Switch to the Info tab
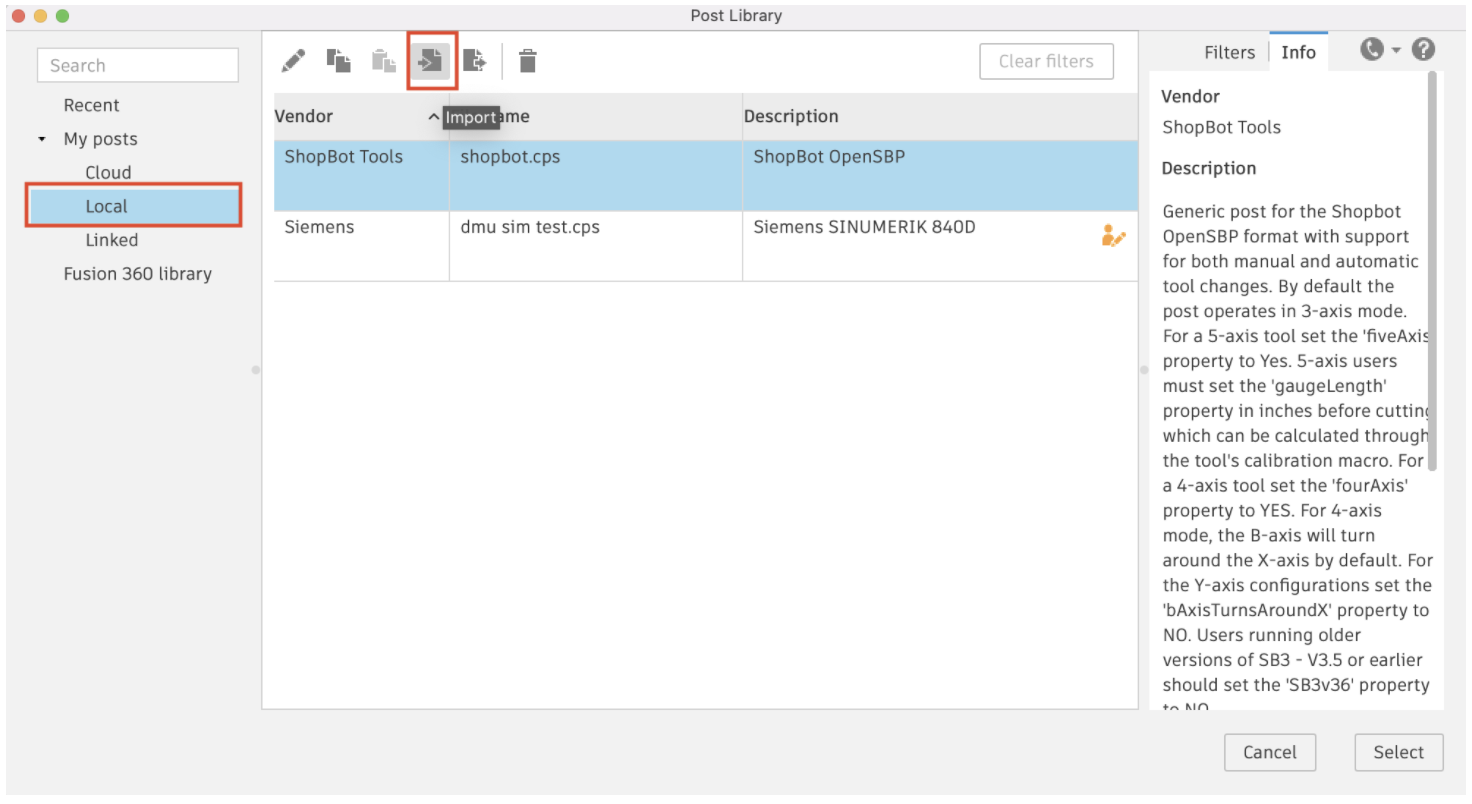Screen dimensions: 1472x804 [x=1298, y=52]
